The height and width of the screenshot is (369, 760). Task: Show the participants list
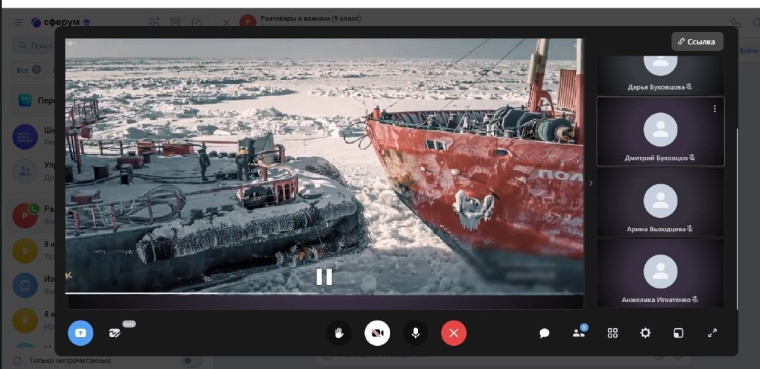coord(579,333)
